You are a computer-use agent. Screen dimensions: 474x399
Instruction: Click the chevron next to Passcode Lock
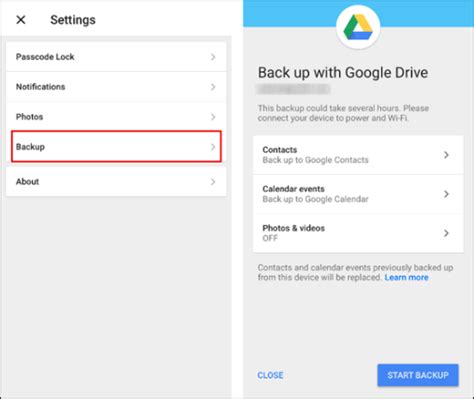[x=213, y=57]
